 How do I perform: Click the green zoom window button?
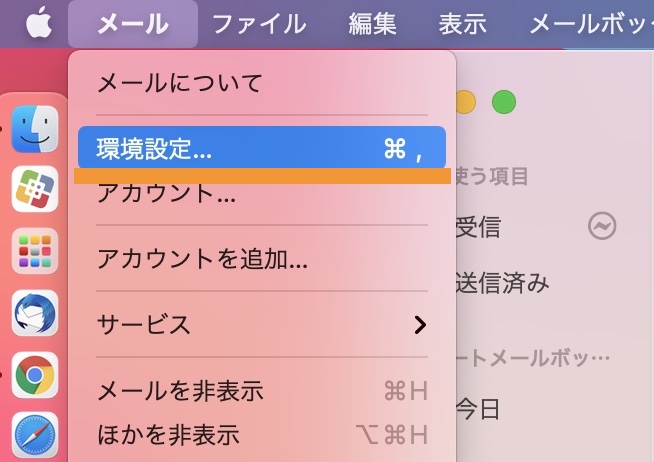[504, 102]
